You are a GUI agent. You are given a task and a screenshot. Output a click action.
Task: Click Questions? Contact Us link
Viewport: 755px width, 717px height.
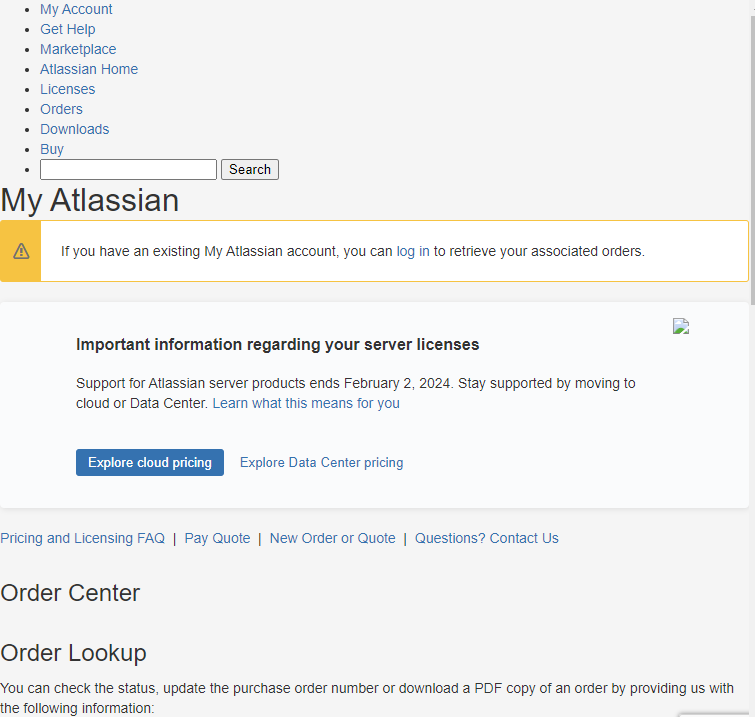(x=486, y=538)
